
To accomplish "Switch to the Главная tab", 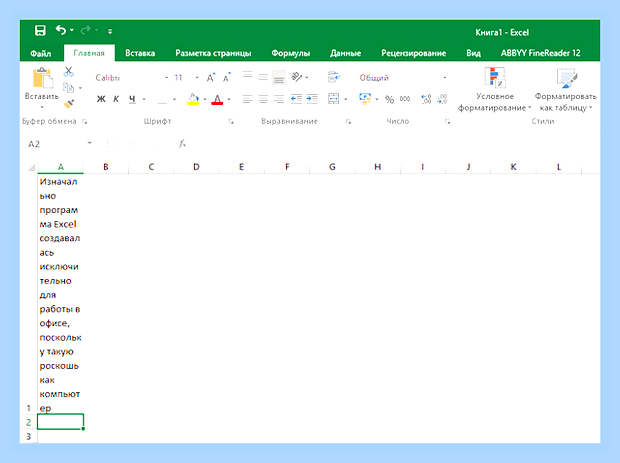I will coord(89,53).
